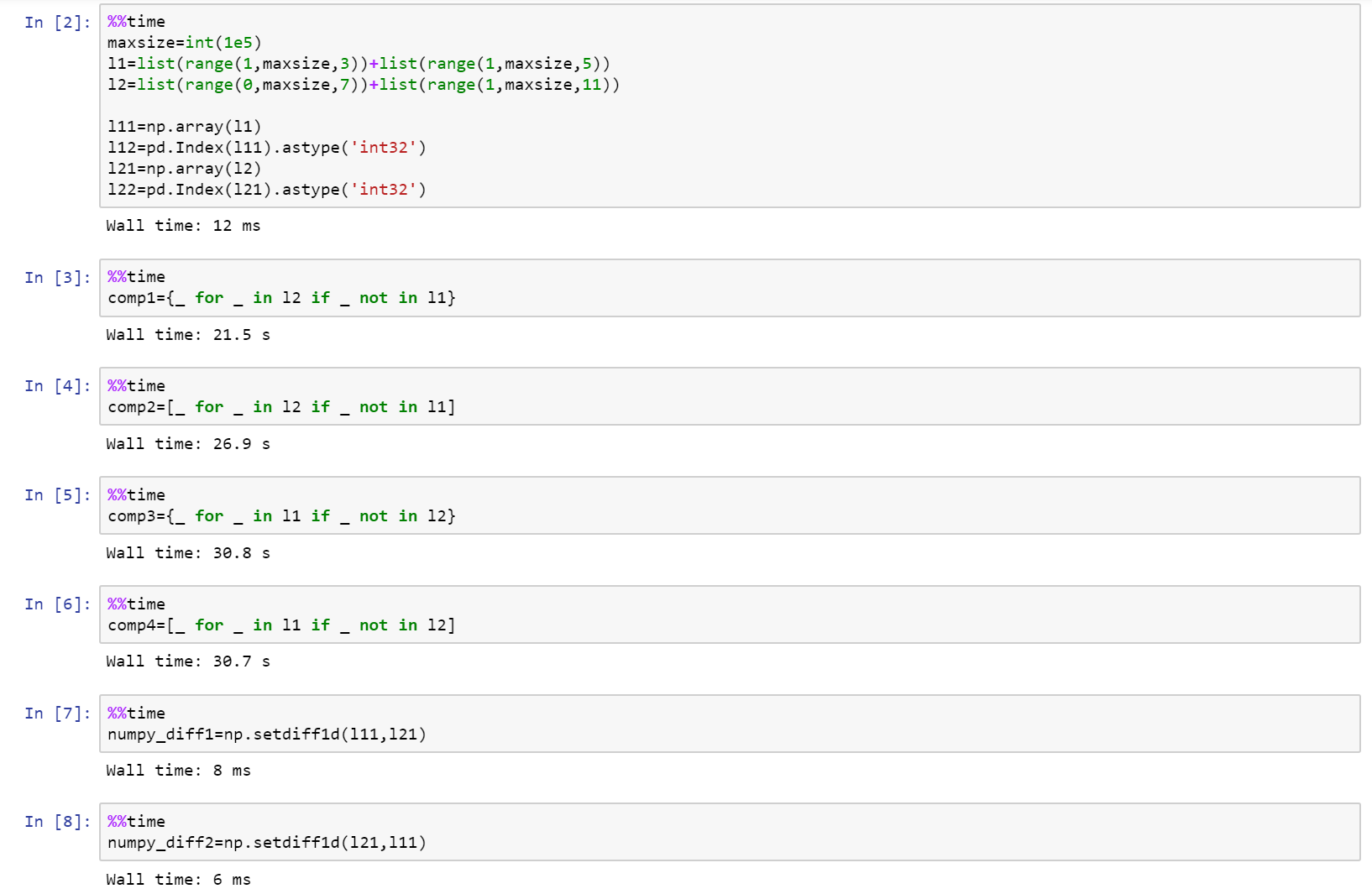
Task: Click inside the In [2] code cell
Action: 730,106
